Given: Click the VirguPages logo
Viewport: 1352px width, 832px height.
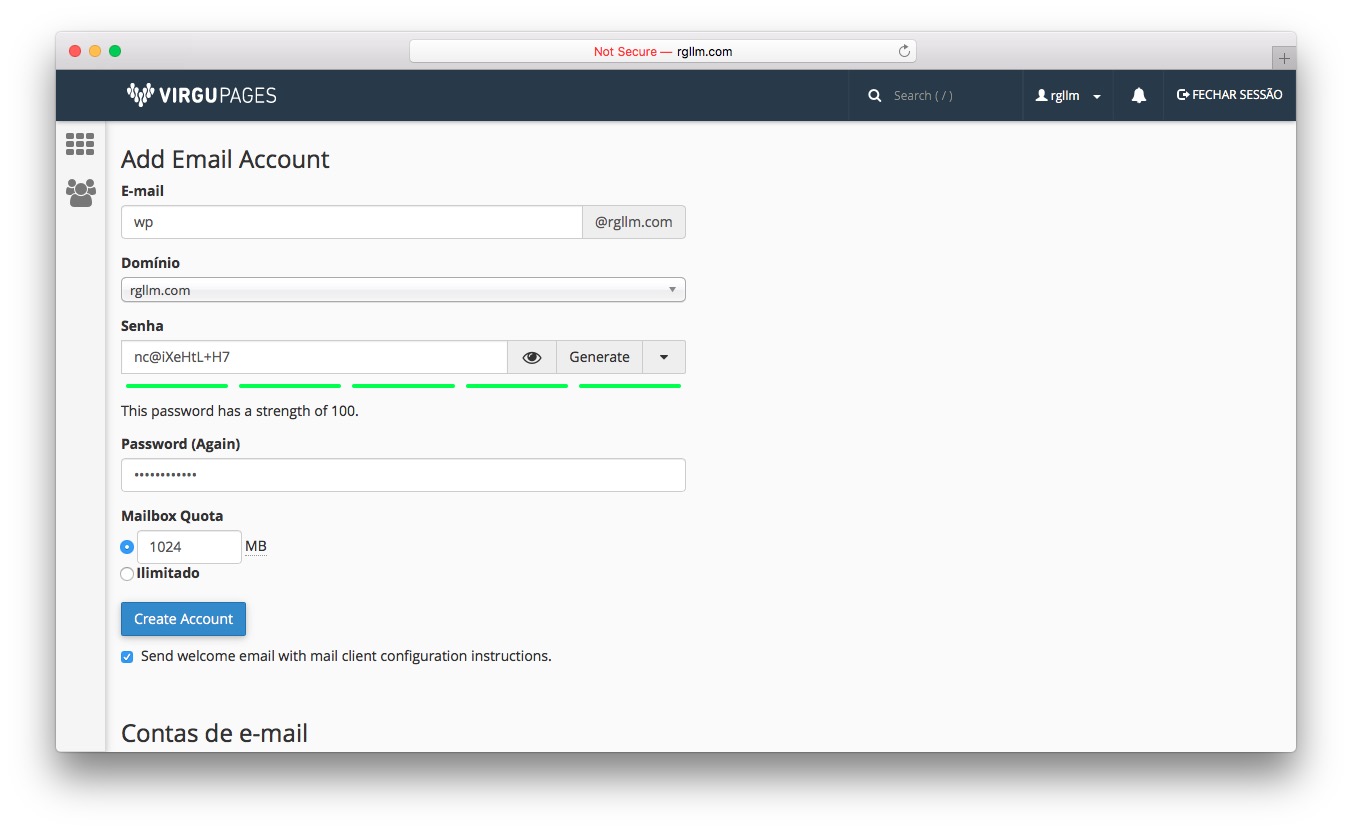Looking at the screenshot, I should point(201,95).
